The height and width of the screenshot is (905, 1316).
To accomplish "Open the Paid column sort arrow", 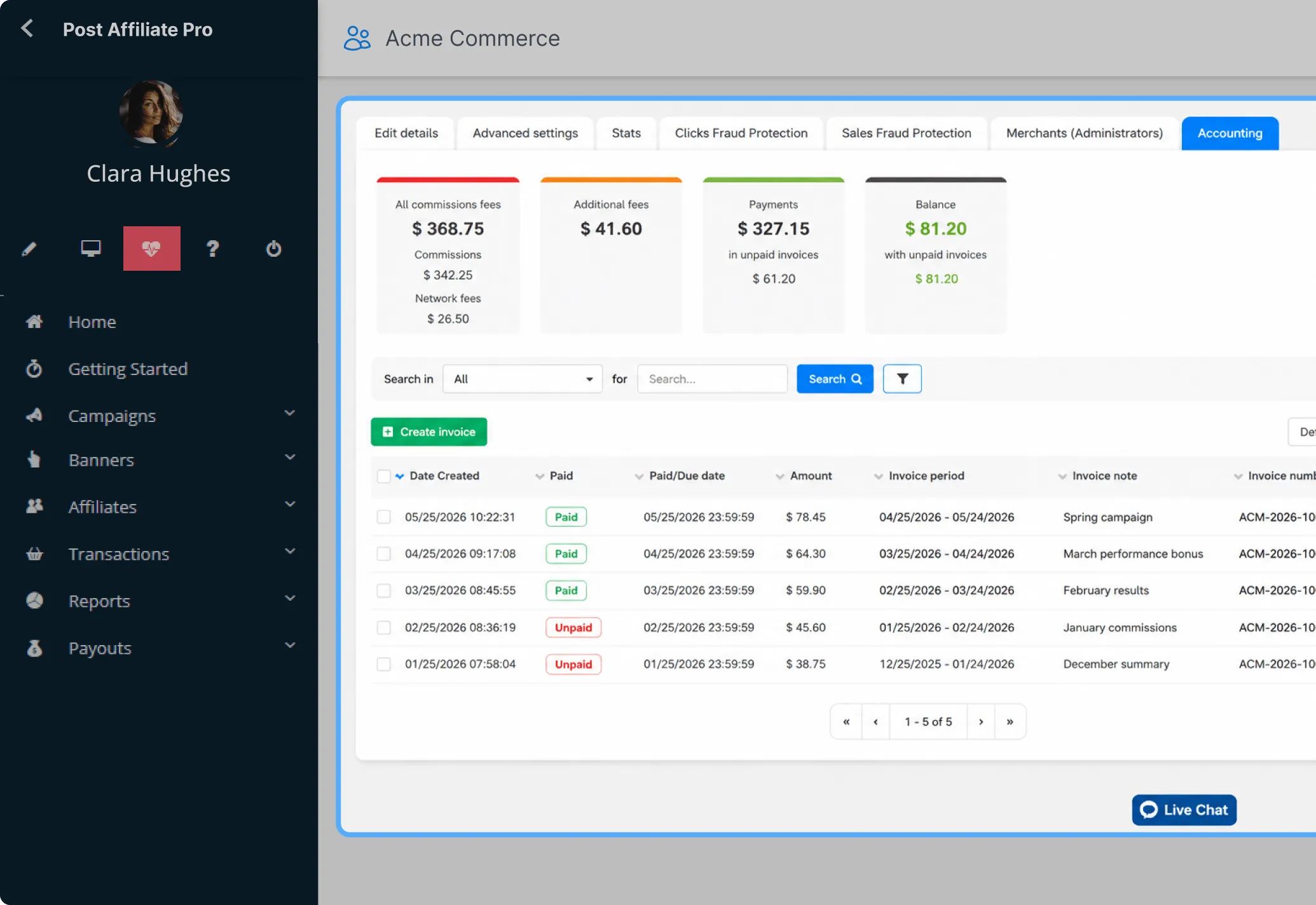I will [540, 476].
